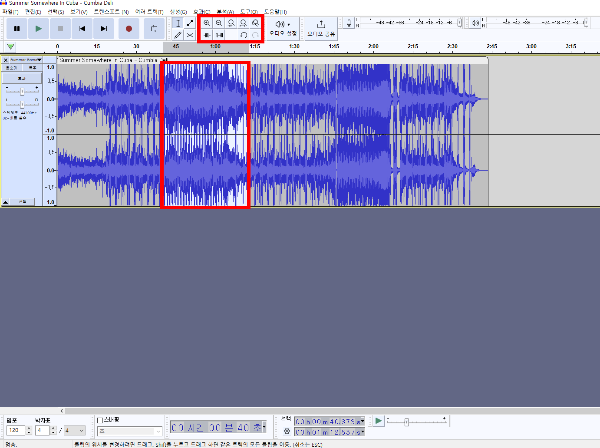
Task: Zoom in with the magnifier plus icon
Action: [207, 23]
